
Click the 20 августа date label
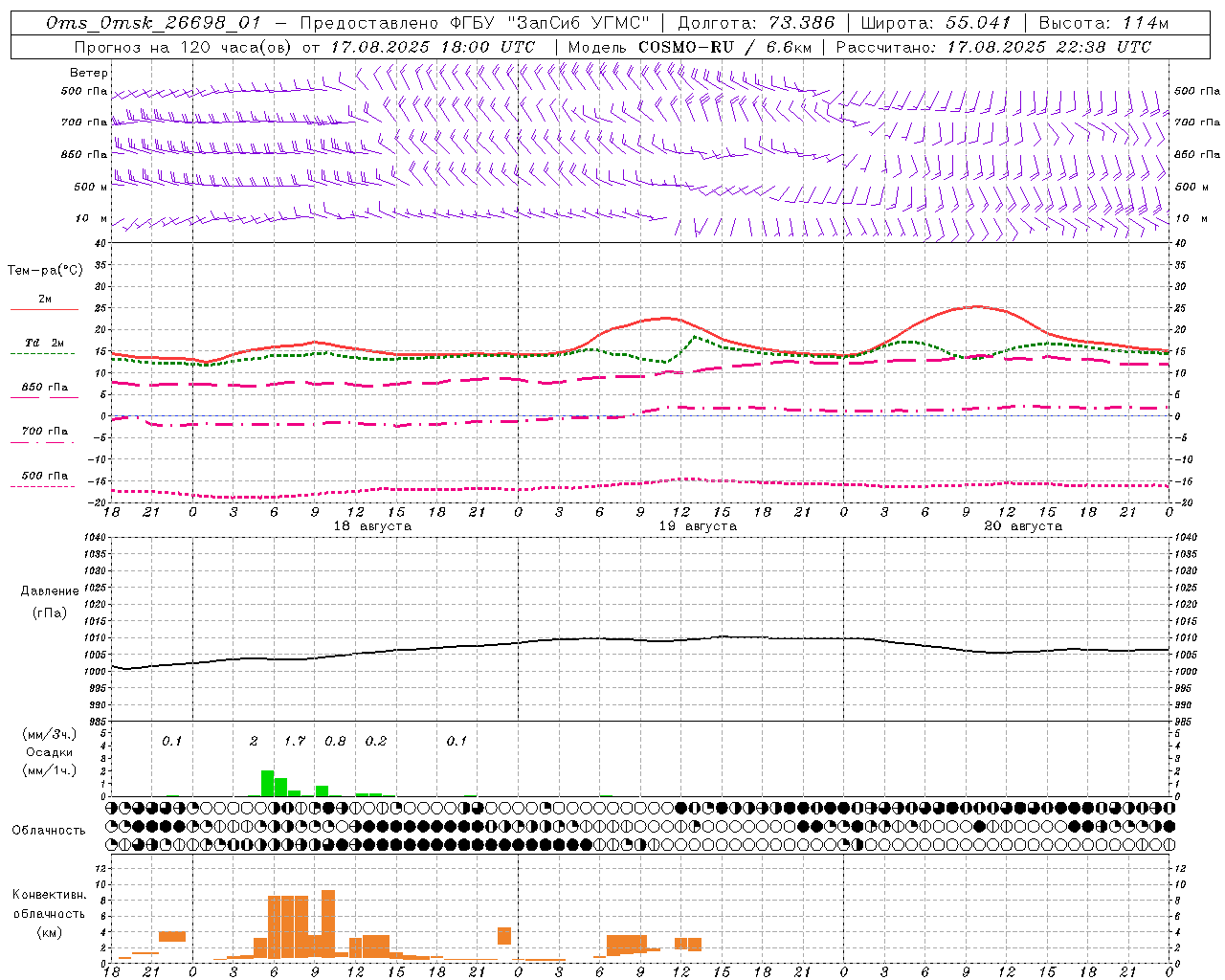click(1023, 526)
